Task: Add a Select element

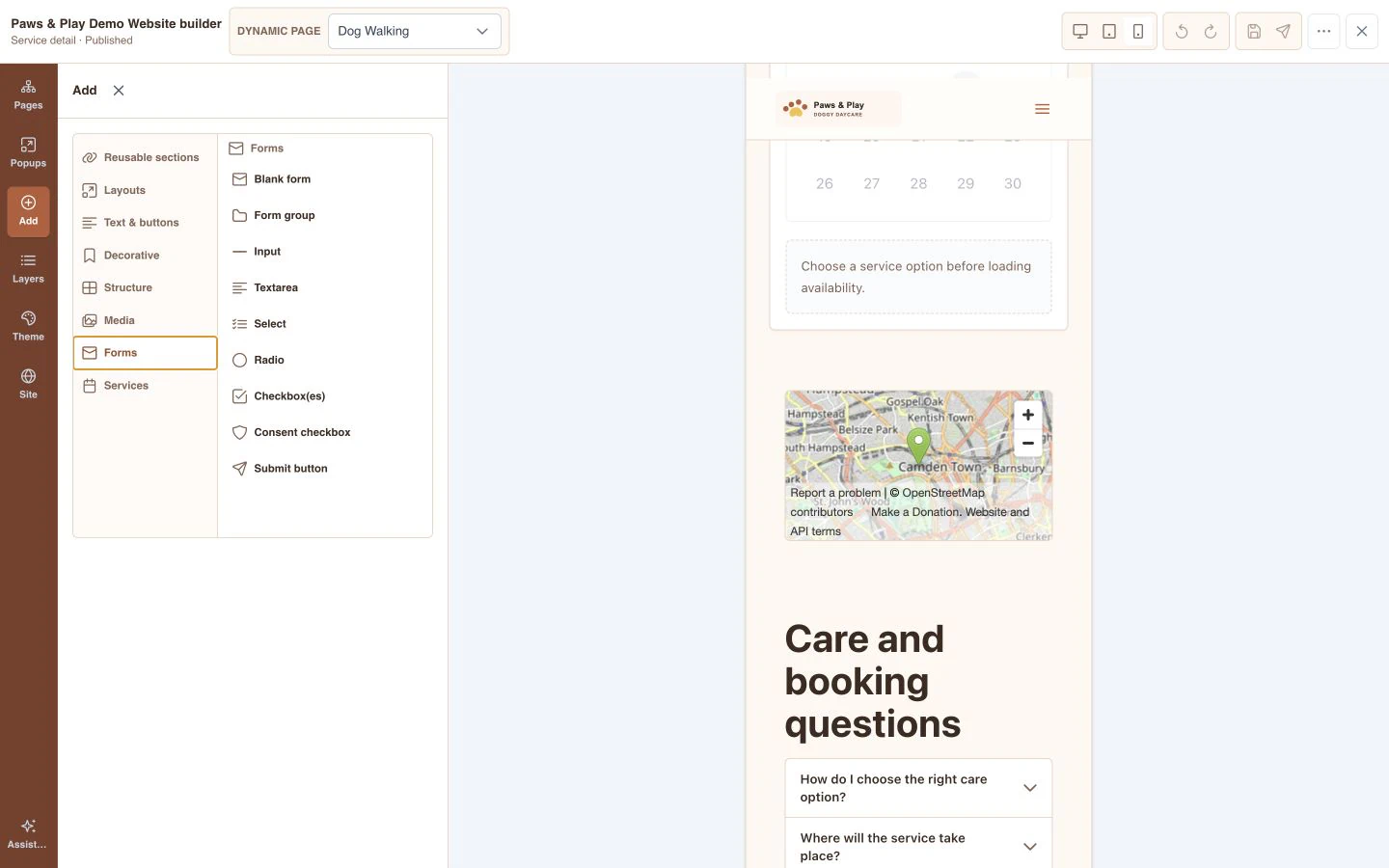Action: point(325,324)
